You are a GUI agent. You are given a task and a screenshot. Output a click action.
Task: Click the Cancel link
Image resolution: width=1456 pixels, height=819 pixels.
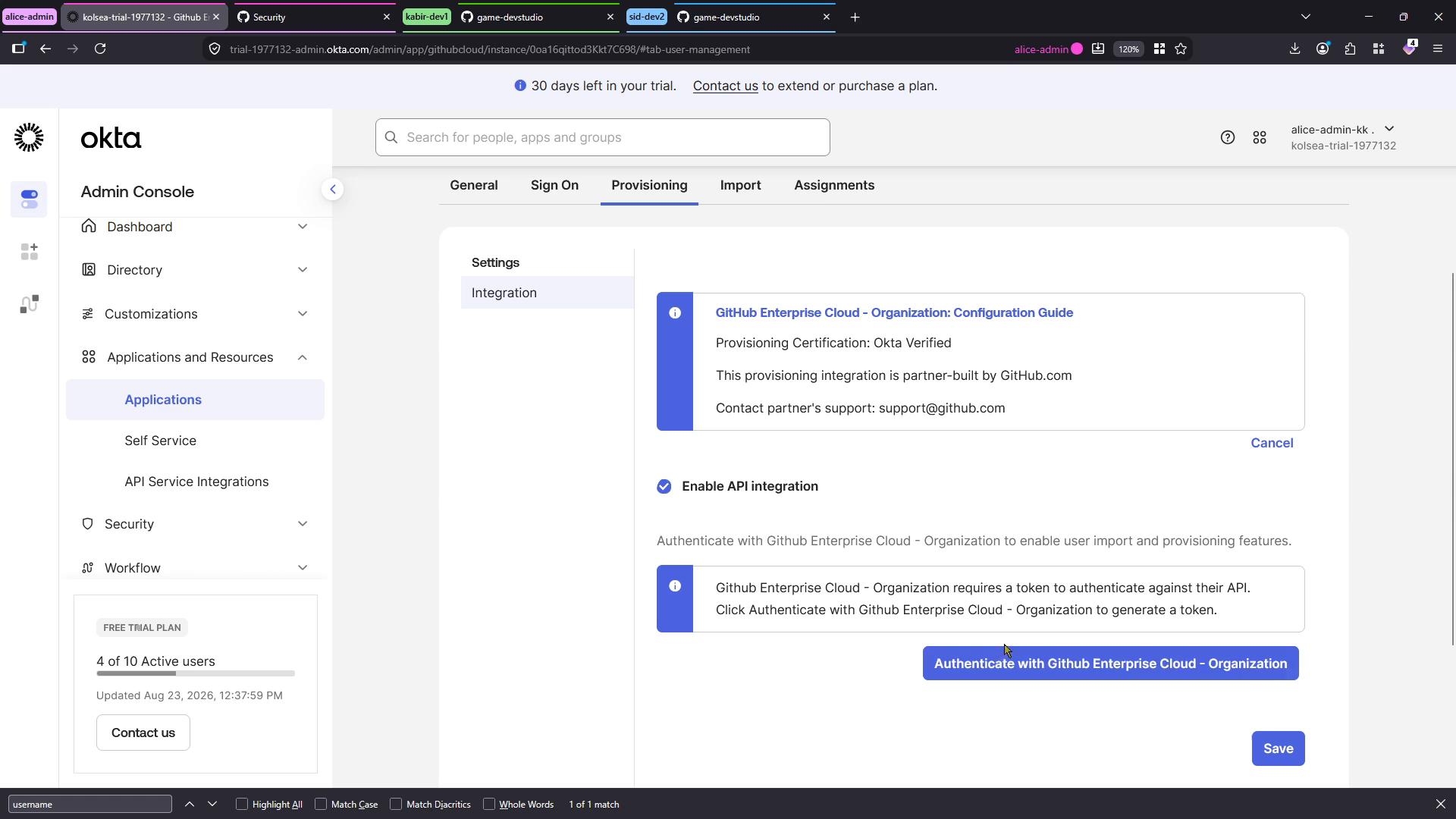[x=1272, y=443]
